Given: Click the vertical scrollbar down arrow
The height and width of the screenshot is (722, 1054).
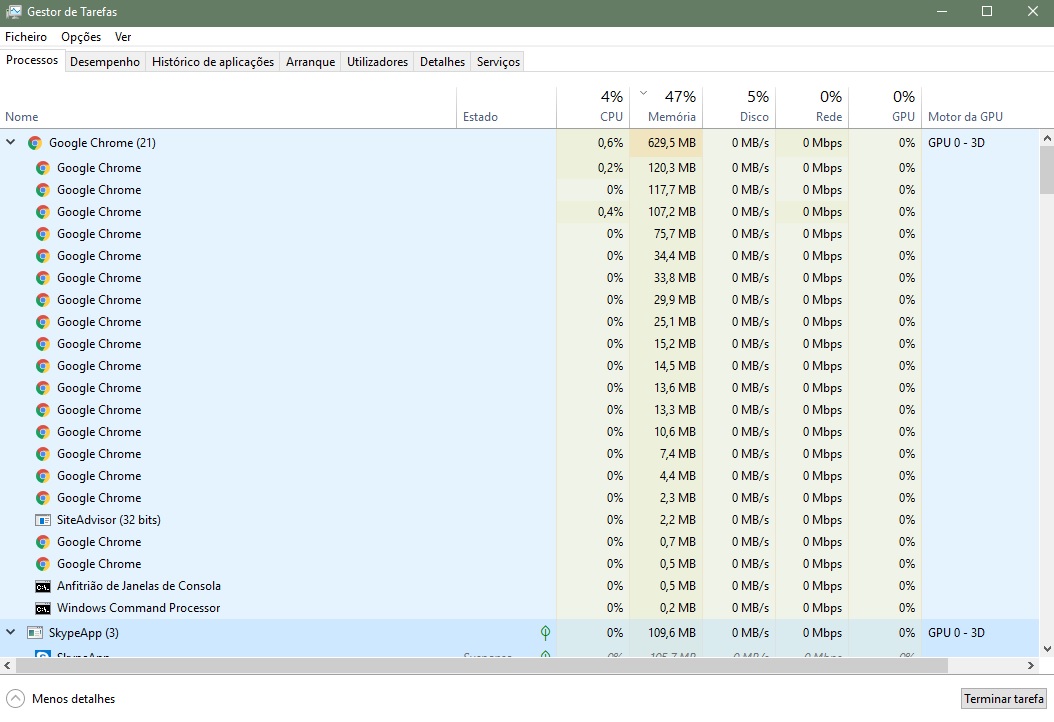Looking at the screenshot, I should coord(1046,648).
